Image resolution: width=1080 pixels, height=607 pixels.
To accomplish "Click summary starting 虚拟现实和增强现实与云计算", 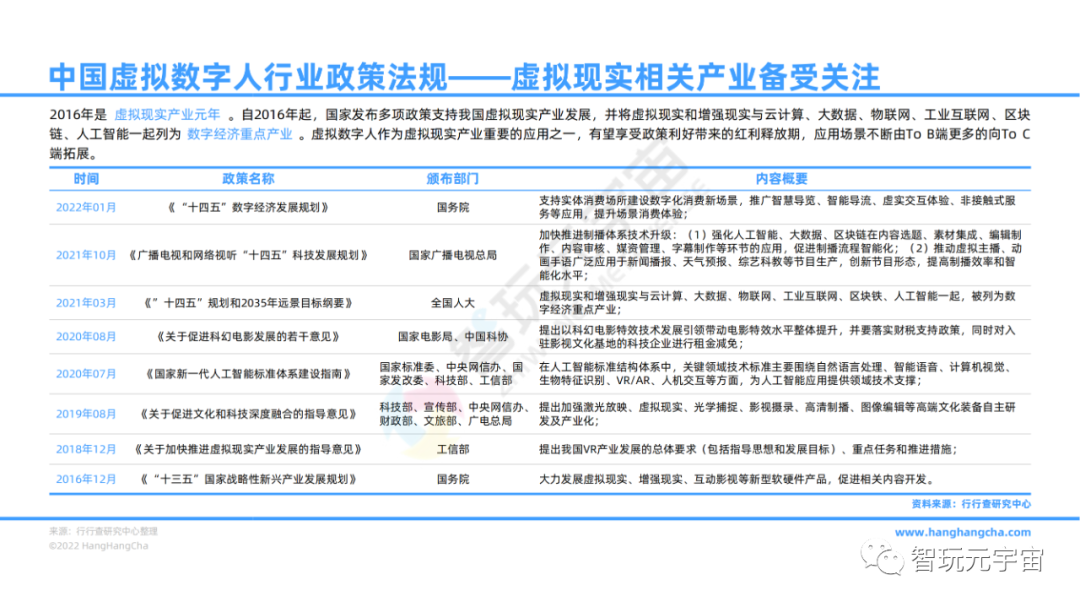I will tap(777, 303).
